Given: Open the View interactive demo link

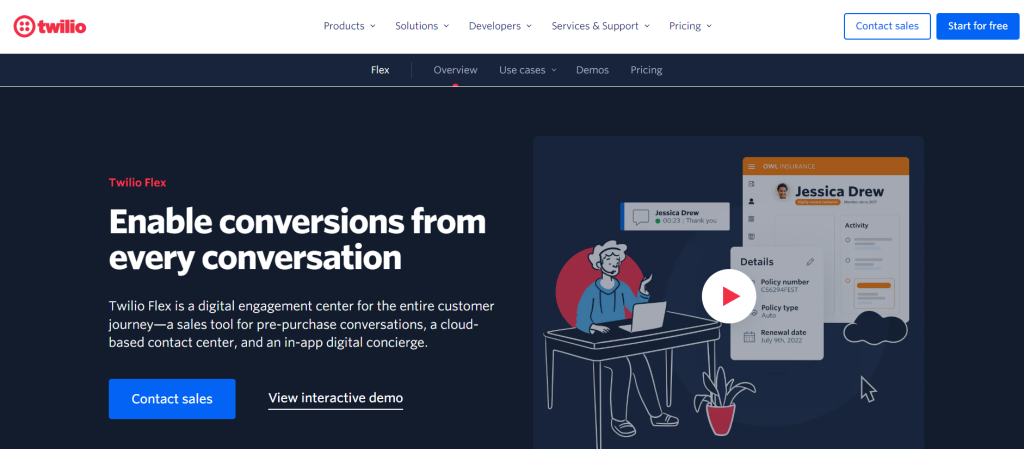Looking at the screenshot, I should pyautogui.click(x=336, y=398).
